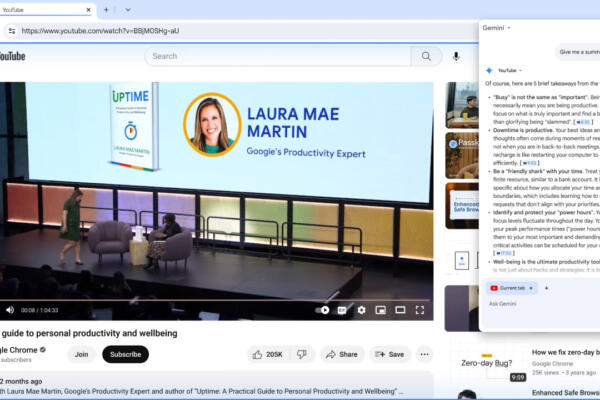Screen dimensions: 600x400
Task: Toggle the autoplay switch in player
Action: coord(322,310)
